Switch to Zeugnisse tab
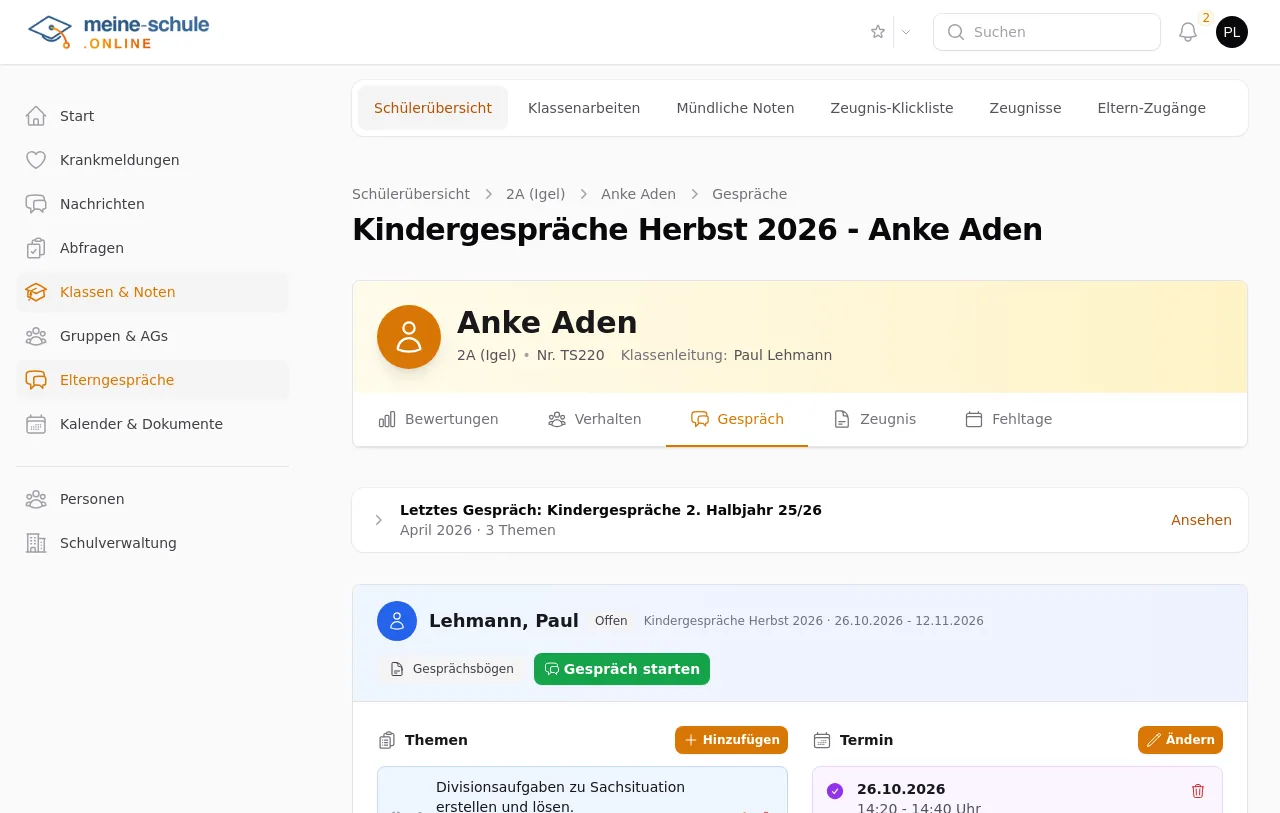This screenshot has width=1280, height=813. coord(1025,108)
